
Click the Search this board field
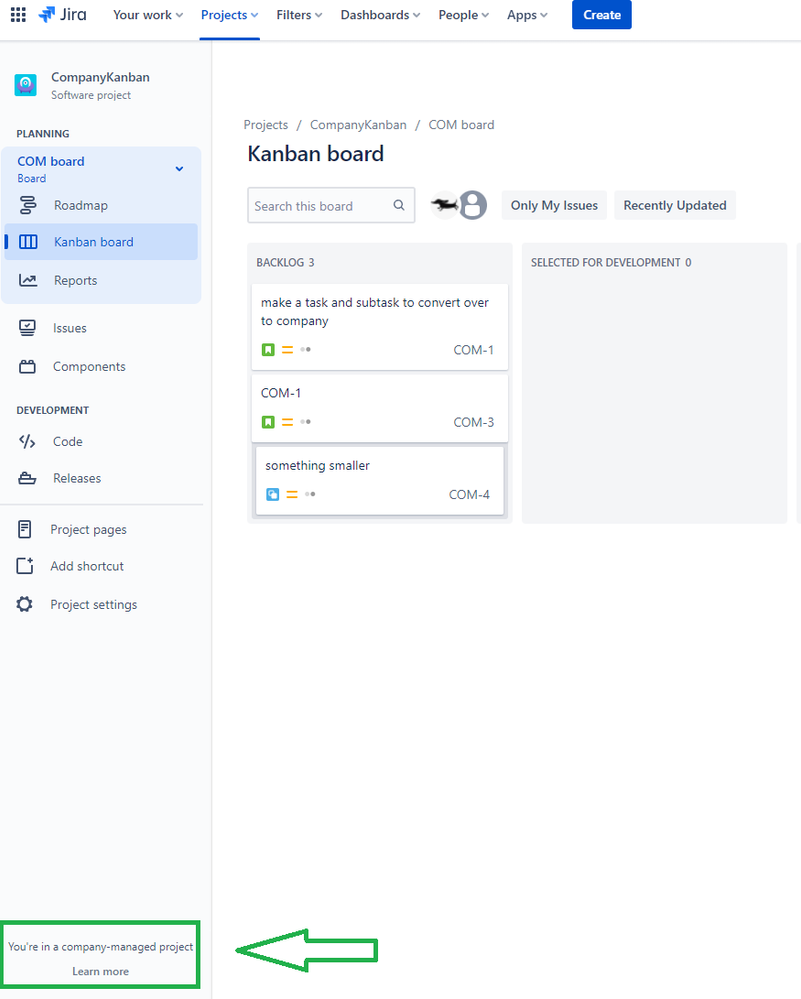331,205
